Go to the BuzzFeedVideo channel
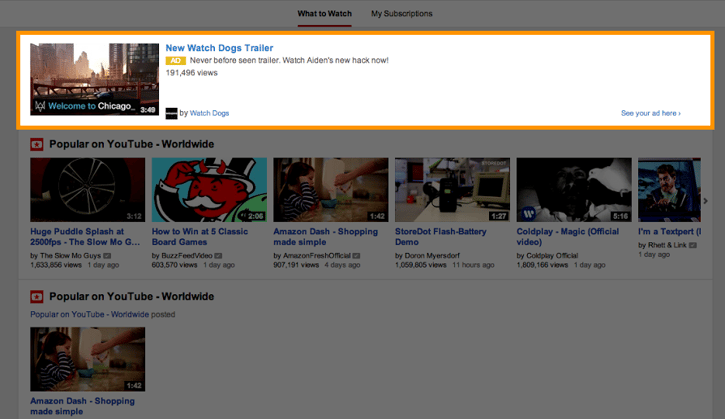 click(187, 255)
